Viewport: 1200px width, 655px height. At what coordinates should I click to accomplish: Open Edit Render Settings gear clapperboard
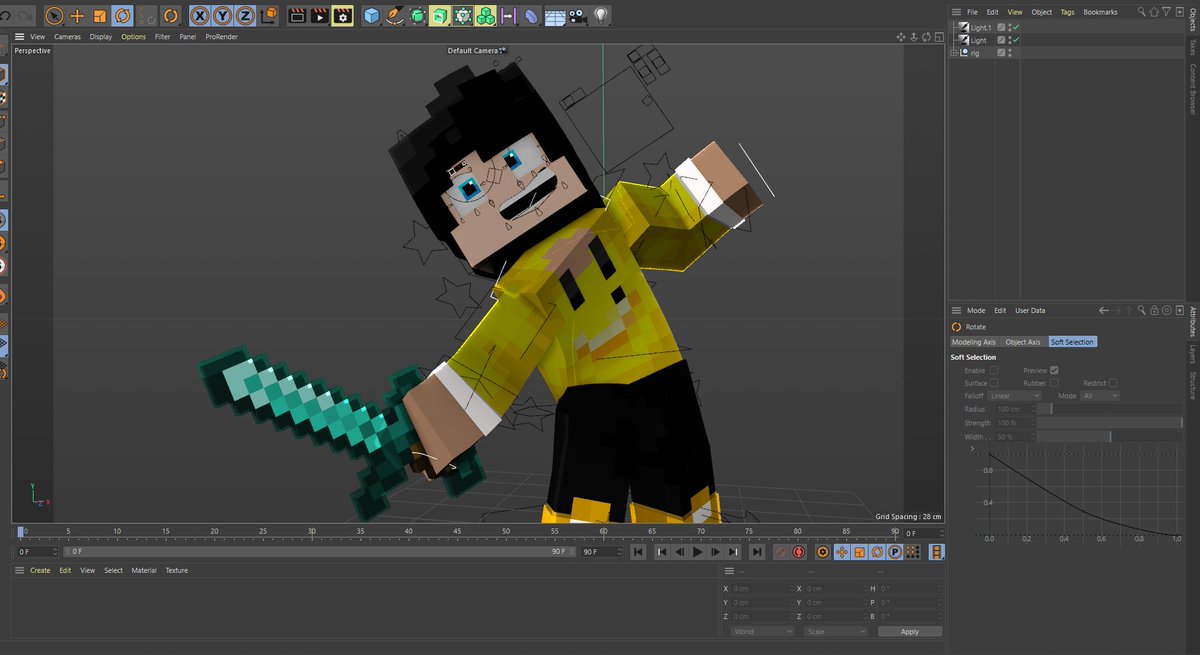click(x=342, y=16)
